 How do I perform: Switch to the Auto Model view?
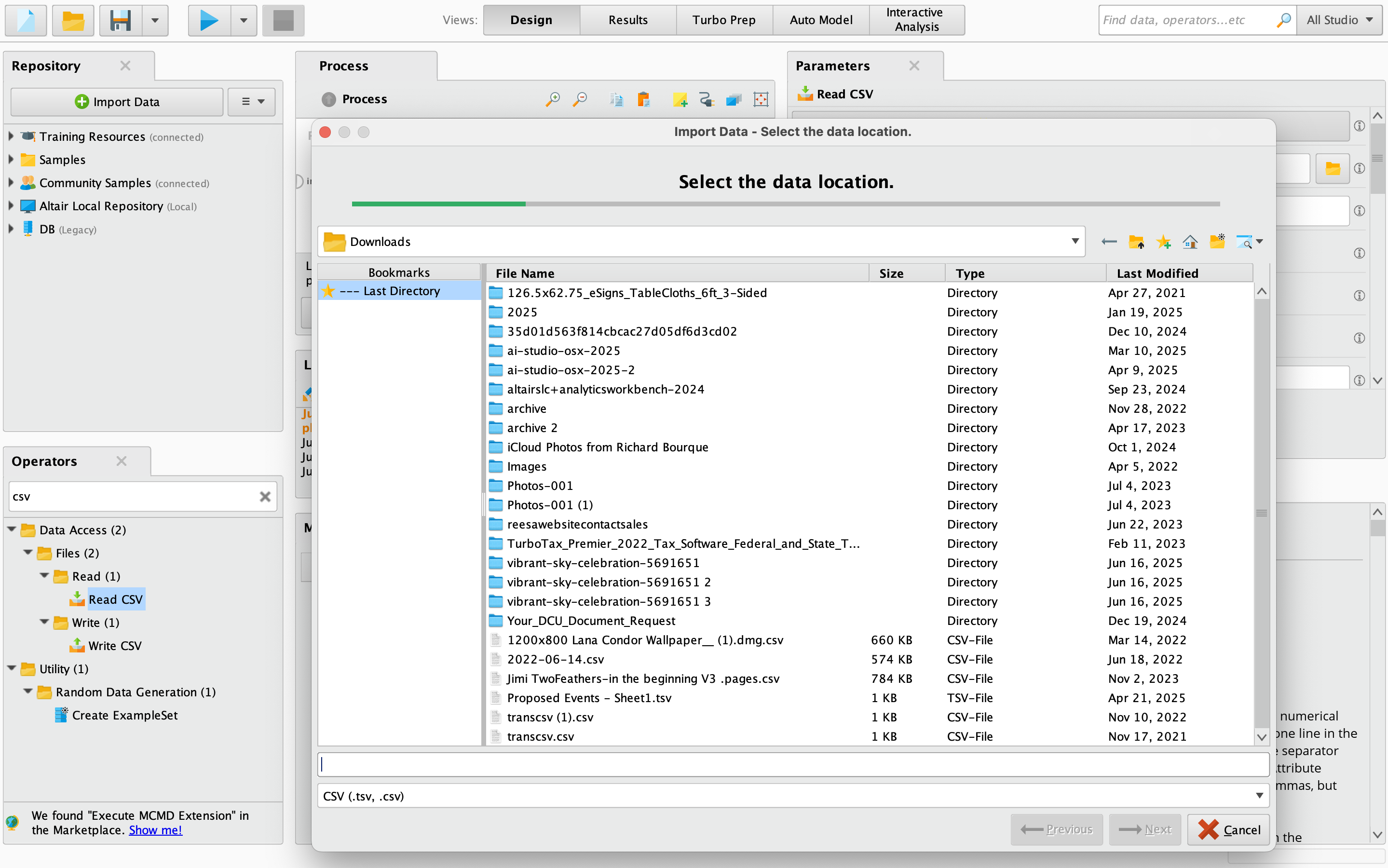[821, 20]
